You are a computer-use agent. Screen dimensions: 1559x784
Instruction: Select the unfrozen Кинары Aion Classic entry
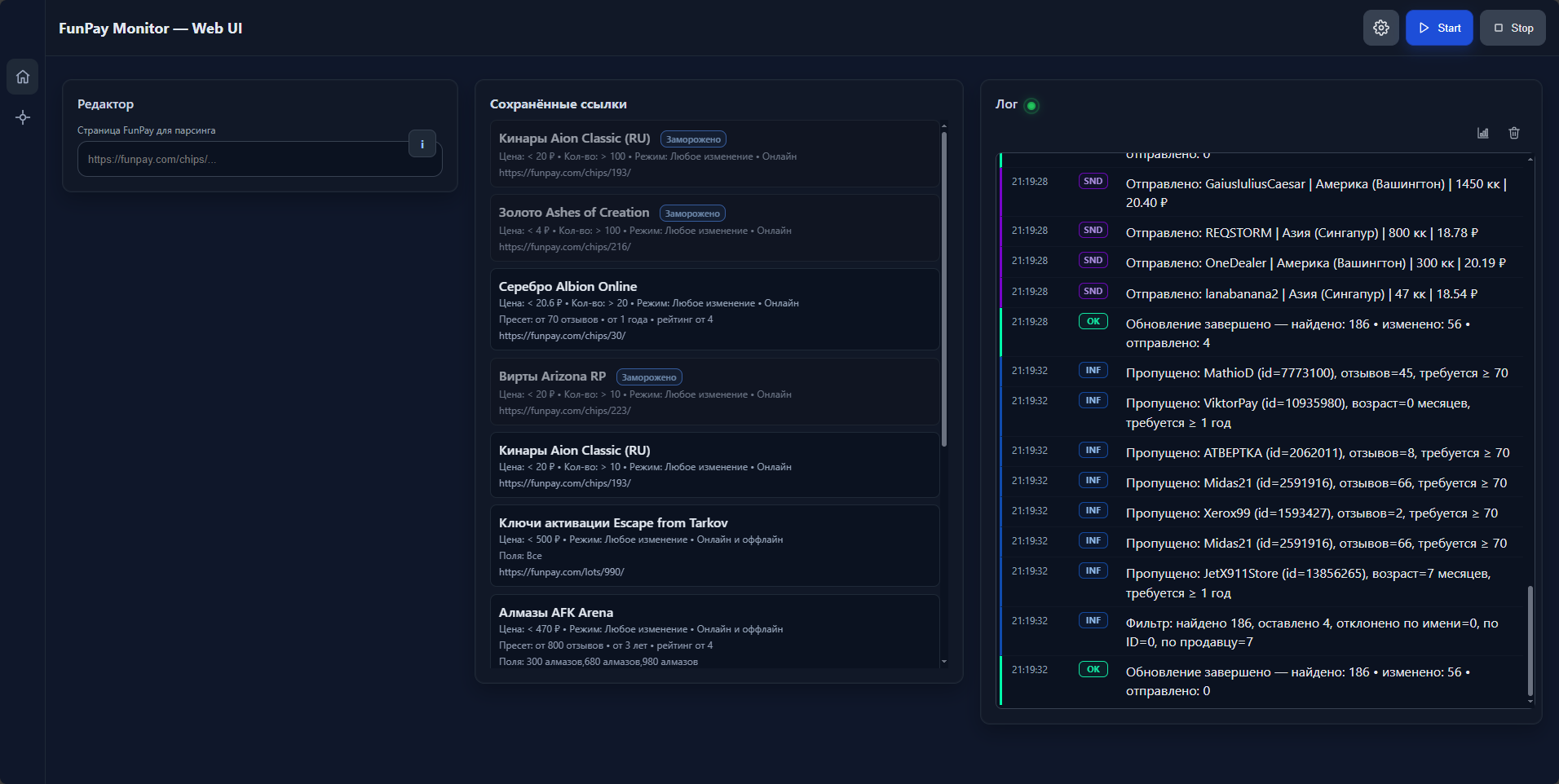[x=713, y=465]
